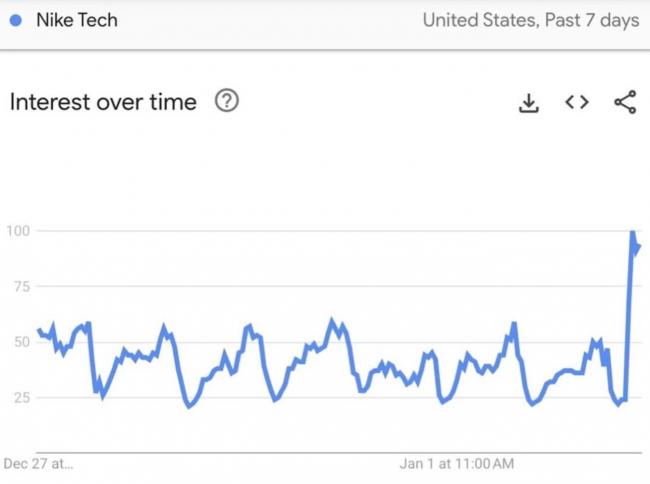Click the help question mark icon
Image resolution: width=650 pixels, height=484 pixels.
pos(227,101)
